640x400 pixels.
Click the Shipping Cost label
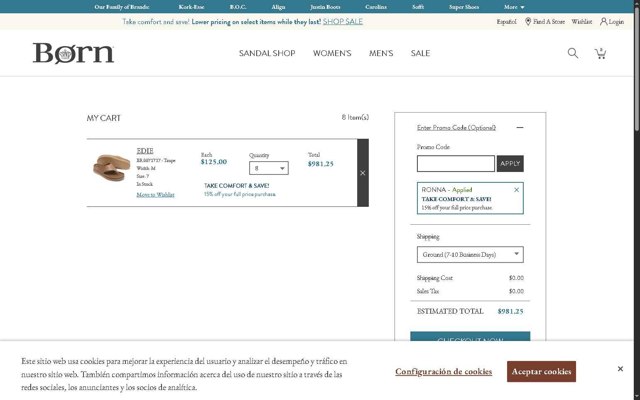[434, 278]
